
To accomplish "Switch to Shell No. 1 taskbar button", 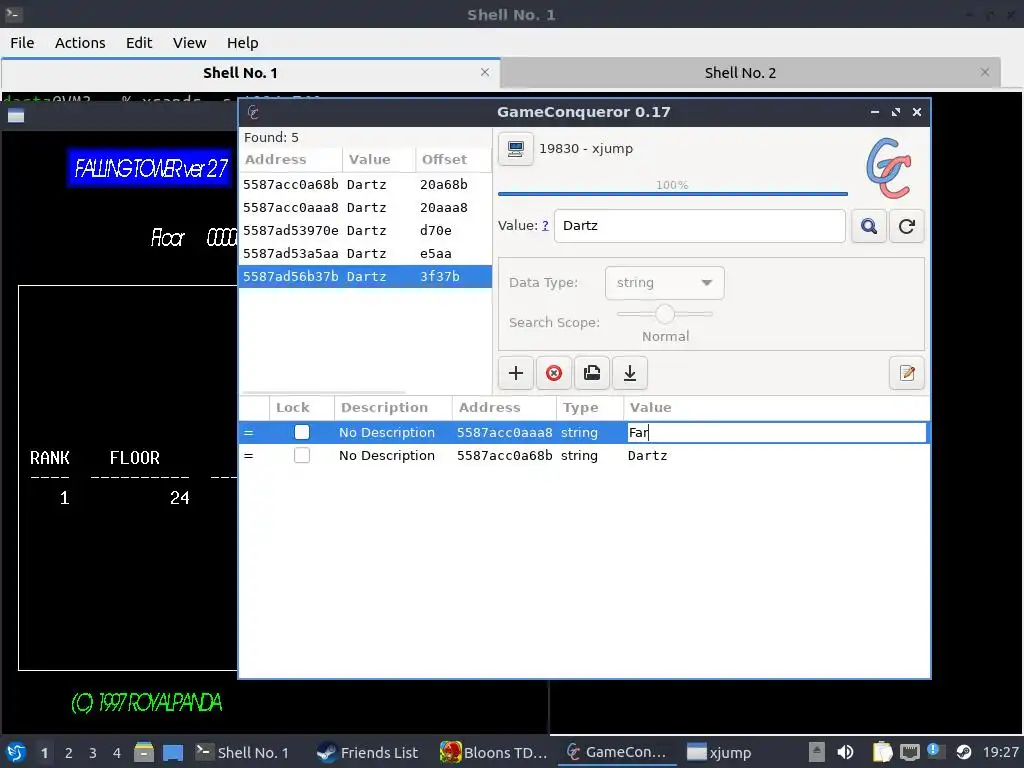I will 242,752.
